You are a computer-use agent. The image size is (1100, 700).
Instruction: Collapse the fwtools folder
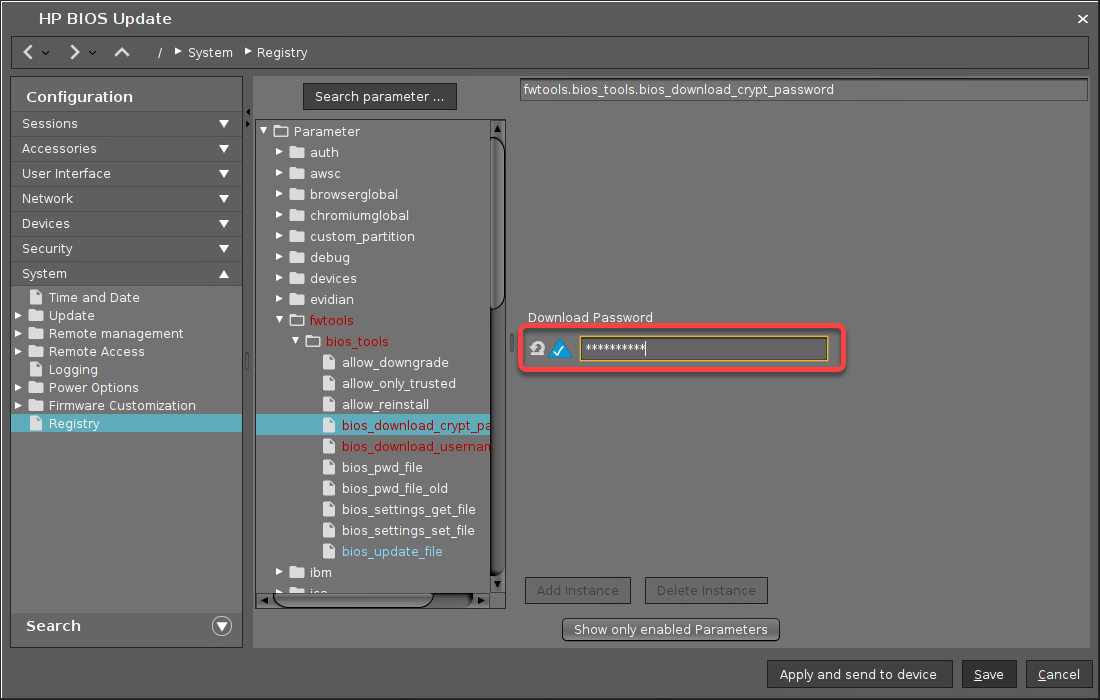point(280,320)
